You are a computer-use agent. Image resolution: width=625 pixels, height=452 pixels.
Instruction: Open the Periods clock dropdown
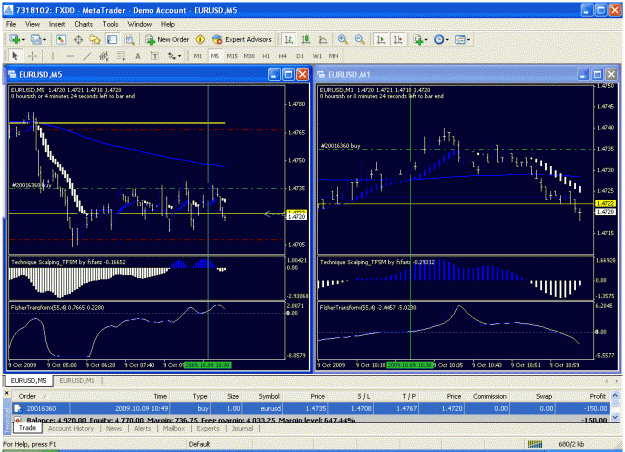441,39
